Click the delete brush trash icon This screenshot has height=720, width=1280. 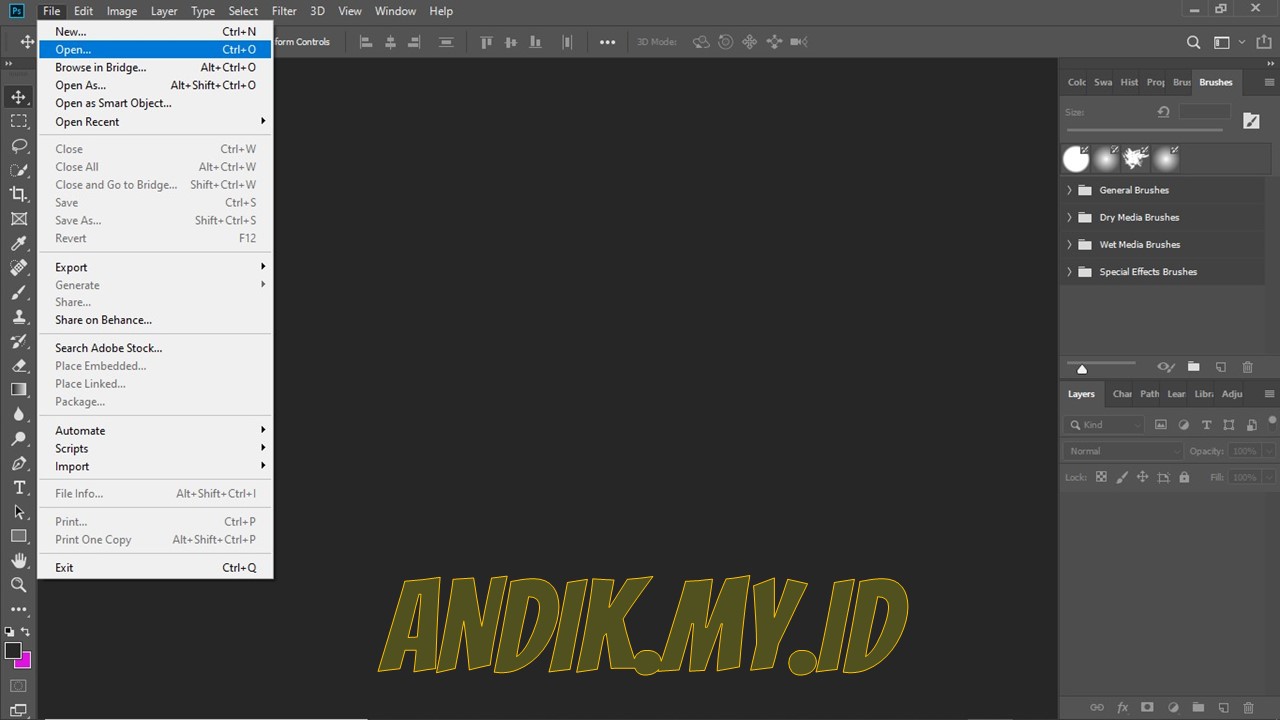(x=1247, y=367)
